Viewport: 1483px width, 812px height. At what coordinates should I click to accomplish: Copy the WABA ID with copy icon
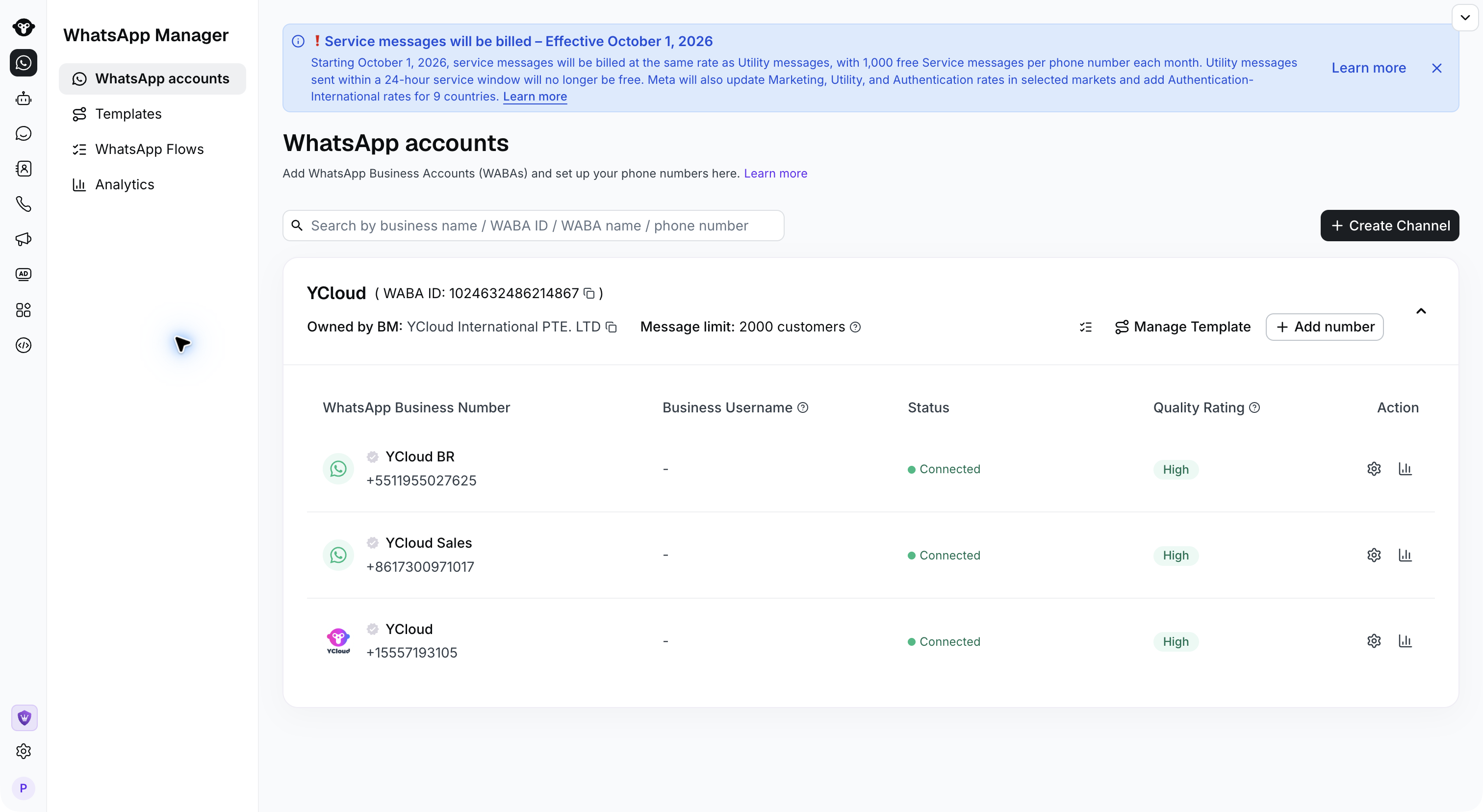589,294
